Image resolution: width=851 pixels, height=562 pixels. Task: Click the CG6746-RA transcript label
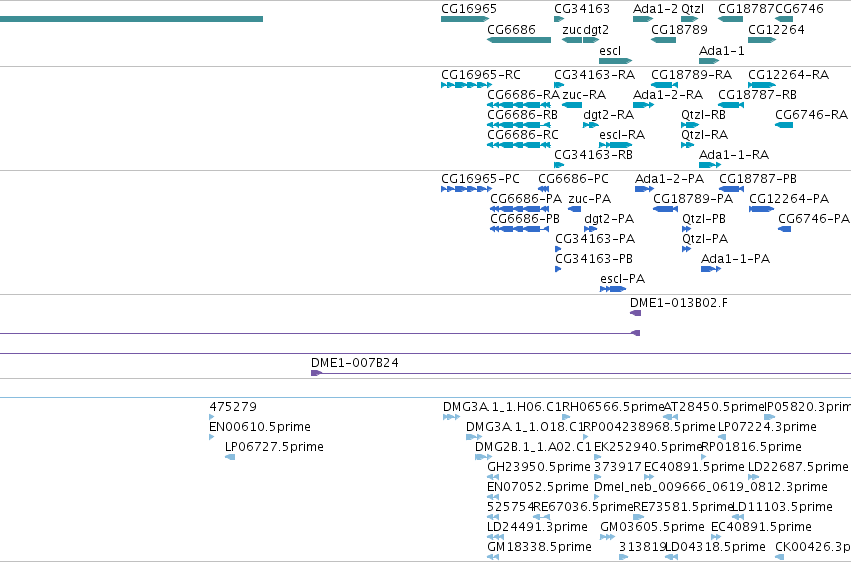tap(811, 115)
